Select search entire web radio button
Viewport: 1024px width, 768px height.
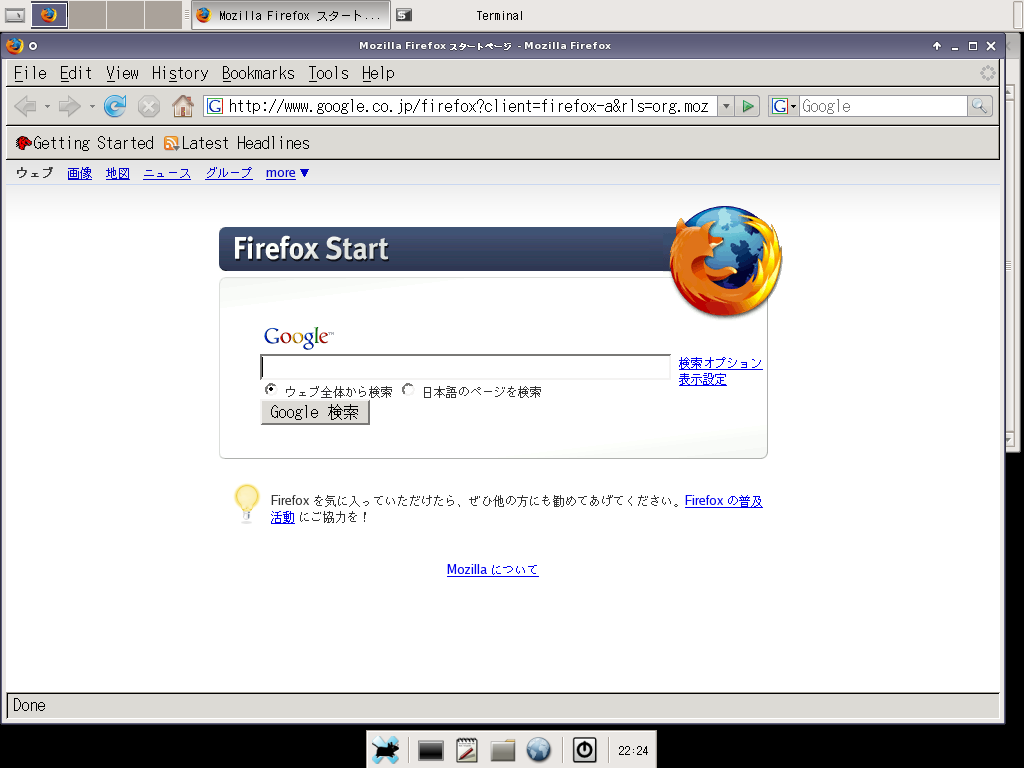point(270,389)
